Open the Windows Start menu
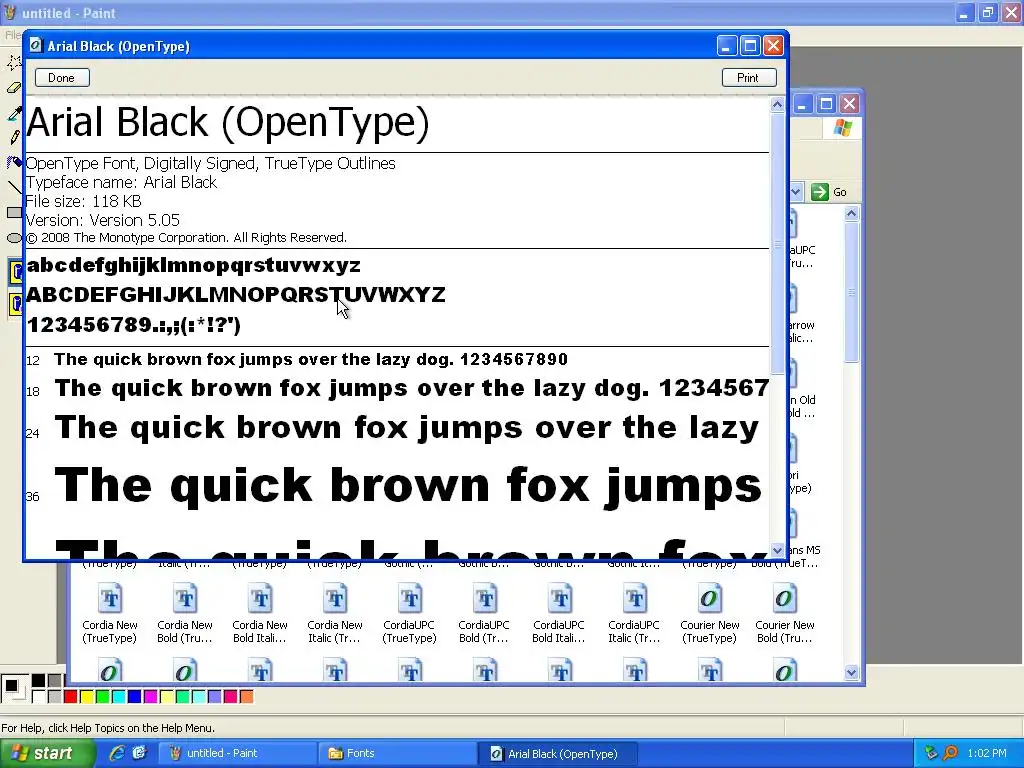This screenshot has width=1024, height=768. [47, 753]
